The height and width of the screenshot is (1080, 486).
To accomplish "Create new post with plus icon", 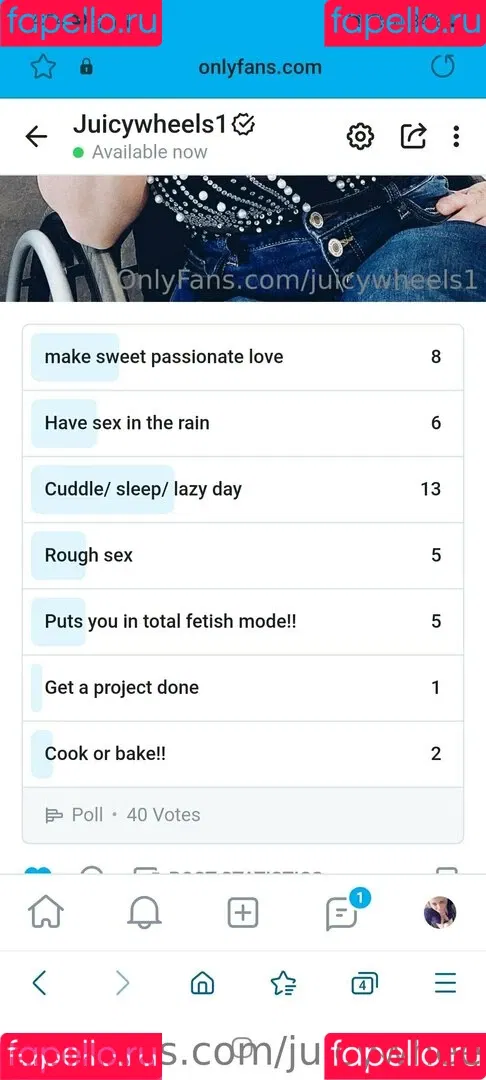I will coord(243,913).
